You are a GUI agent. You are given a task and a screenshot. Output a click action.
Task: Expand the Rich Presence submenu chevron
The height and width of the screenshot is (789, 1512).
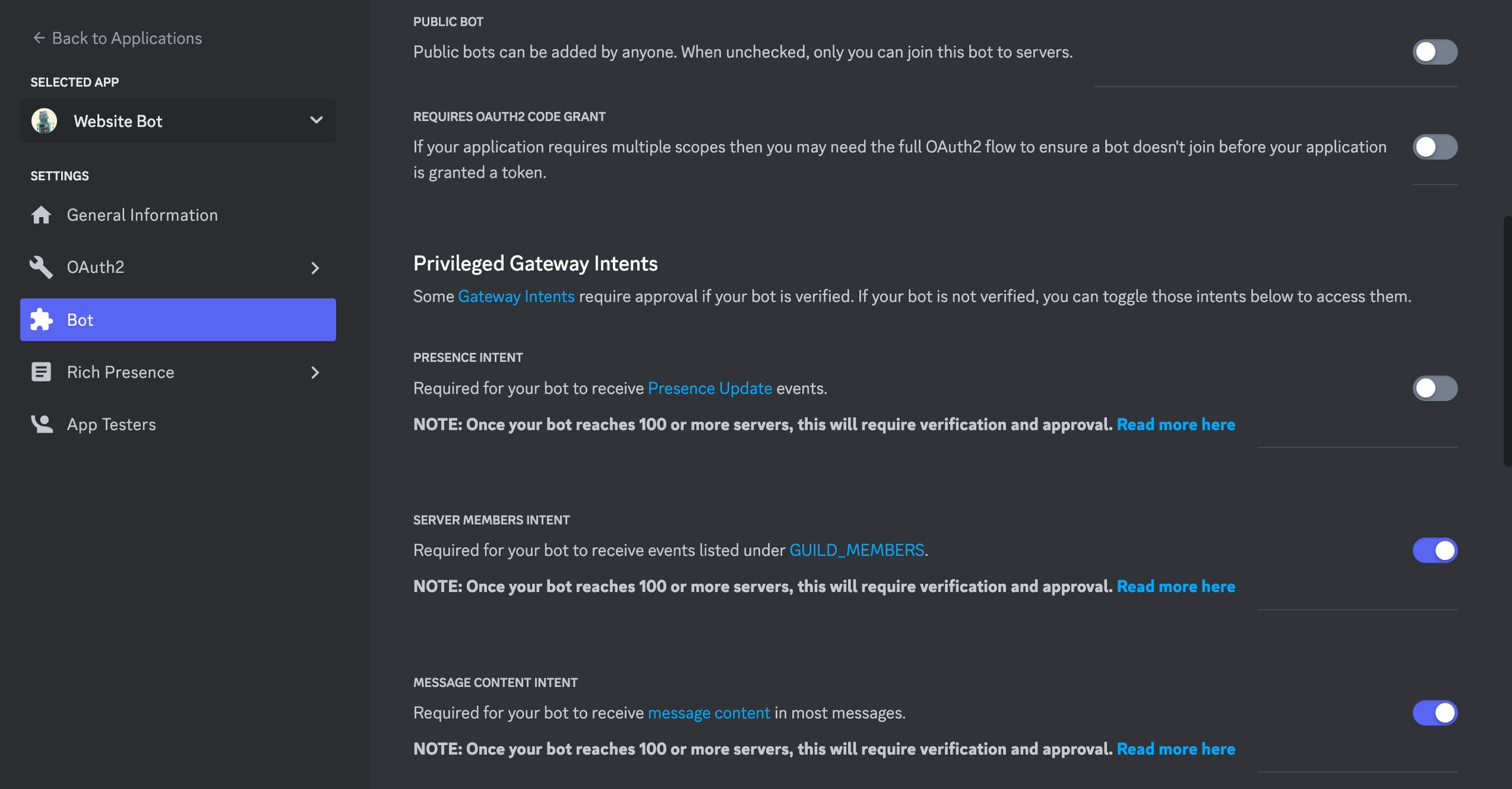point(315,373)
